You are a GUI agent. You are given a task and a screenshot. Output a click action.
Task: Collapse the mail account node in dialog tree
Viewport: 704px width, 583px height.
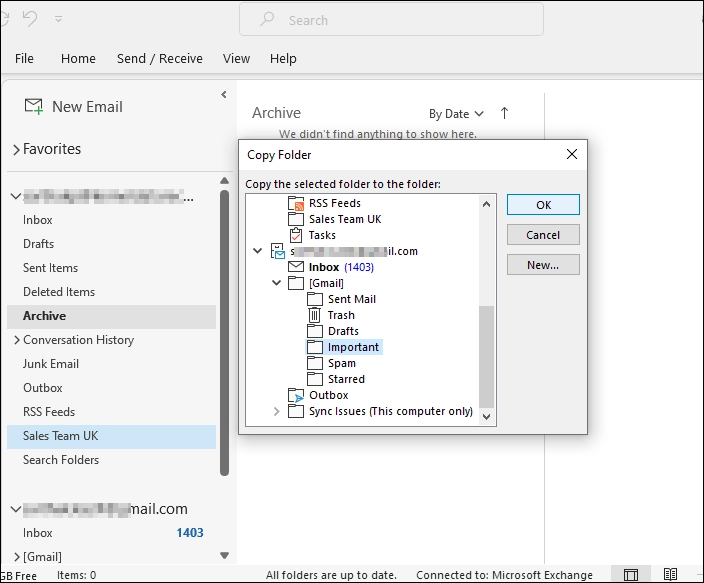pyautogui.click(x=257, y=251)
